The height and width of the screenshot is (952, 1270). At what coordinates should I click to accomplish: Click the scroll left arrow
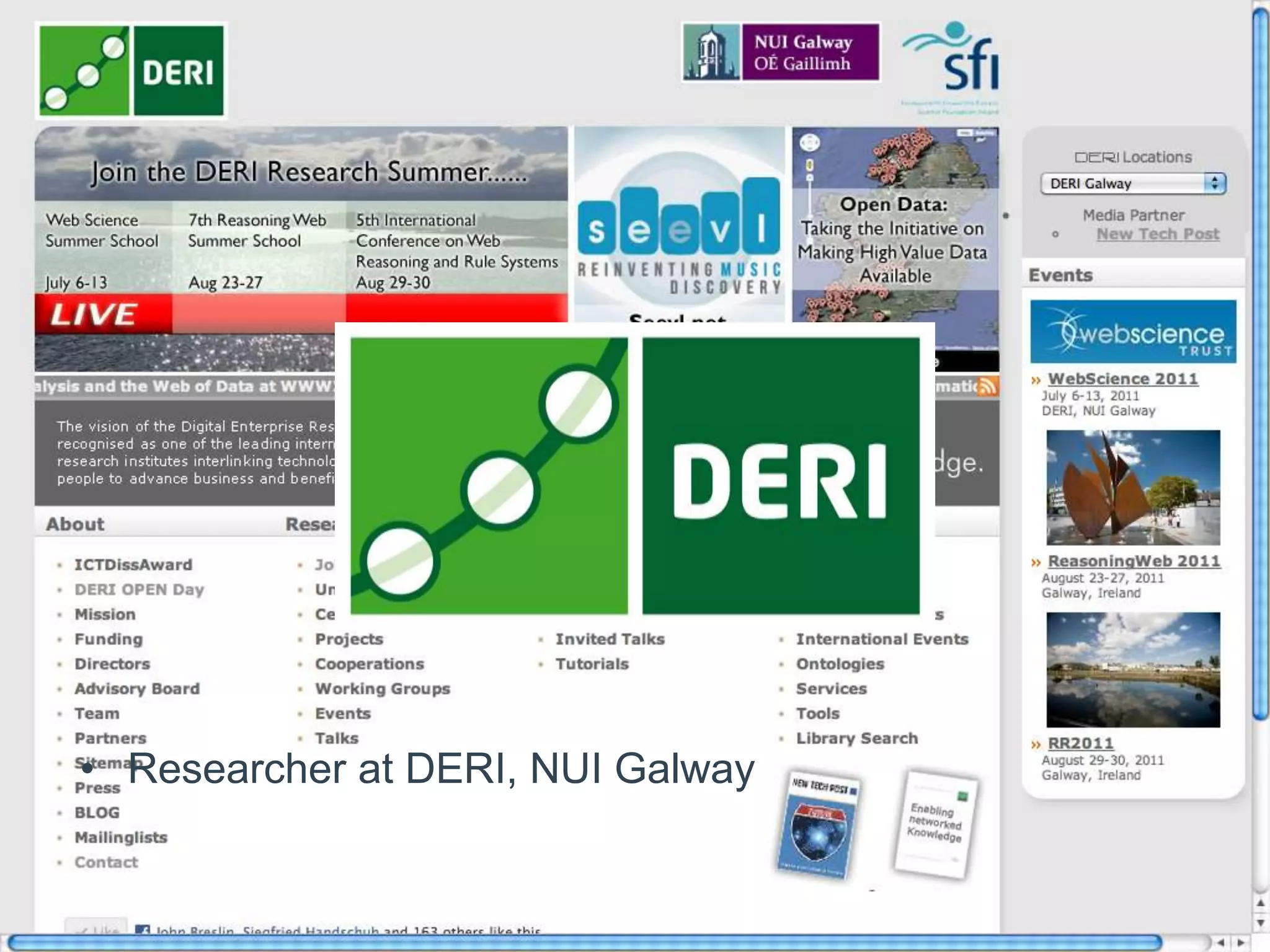(x=1221, y=943)
